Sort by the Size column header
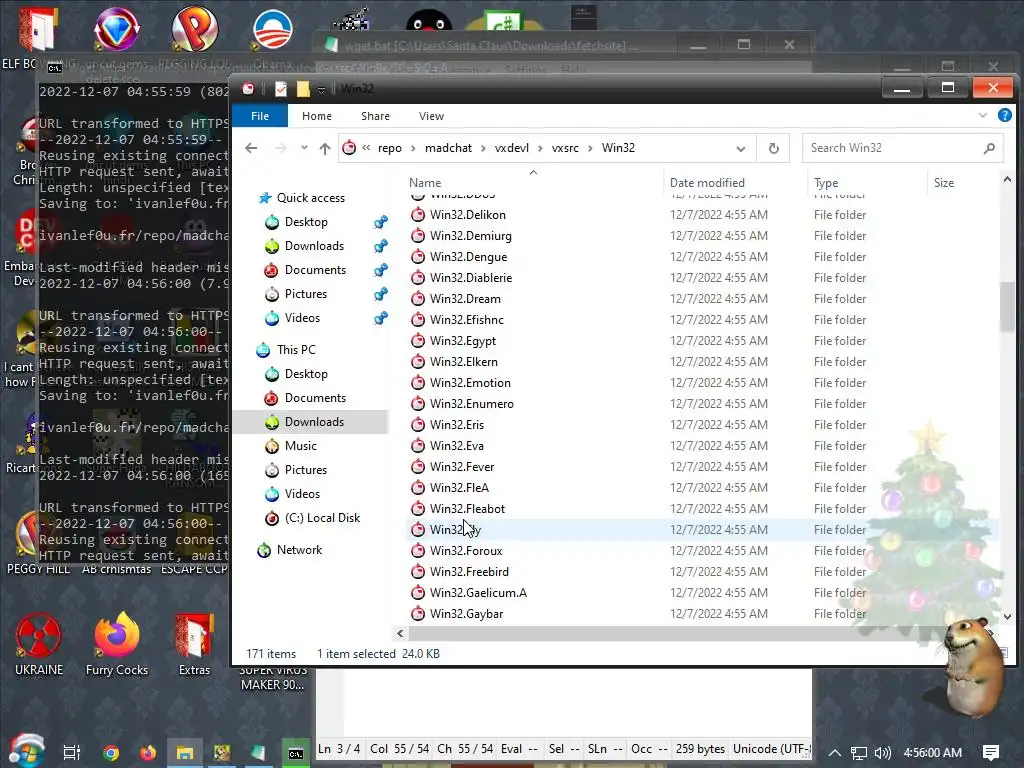The image size is (1024, 768). click(944, 183)
